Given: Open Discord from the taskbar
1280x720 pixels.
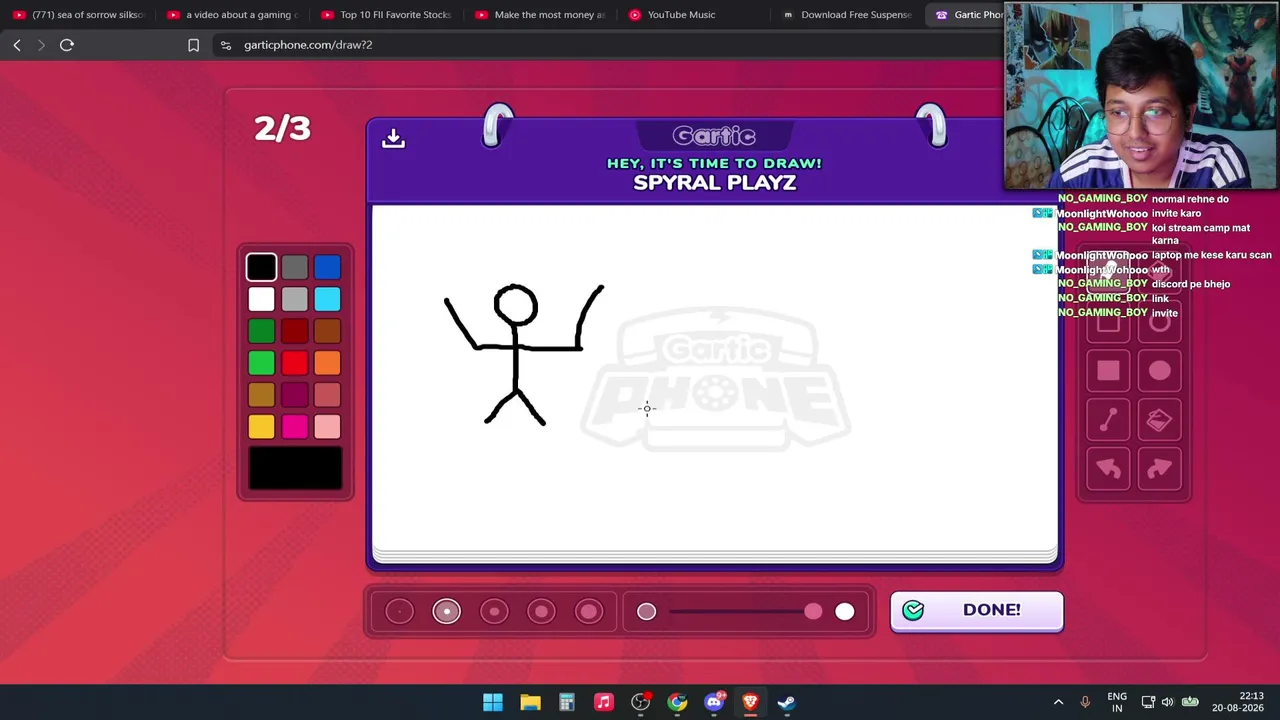Looking at the screenshot, I should [x=713, y=702].
